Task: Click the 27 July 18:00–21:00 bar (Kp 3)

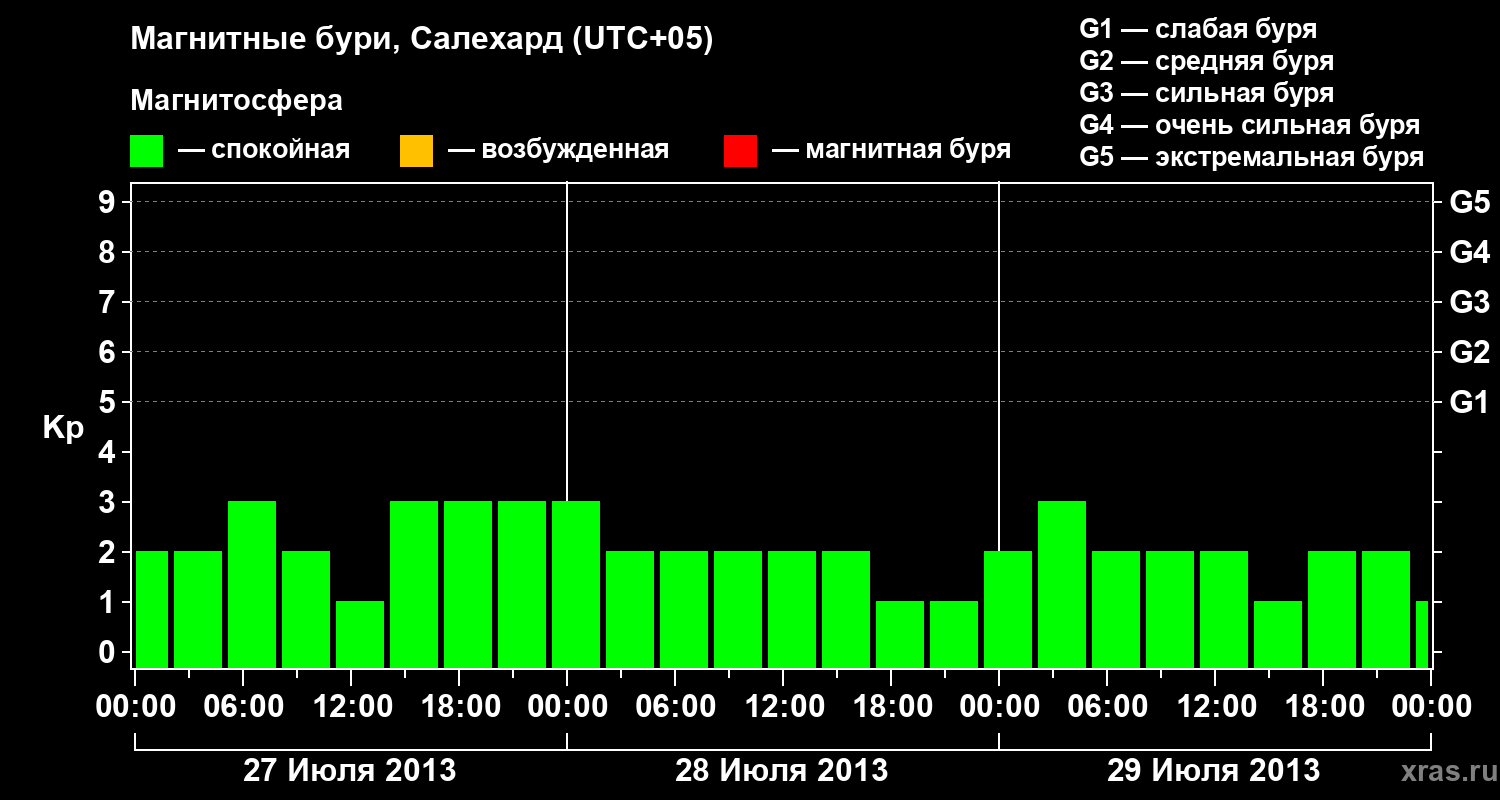Action: 468,584
